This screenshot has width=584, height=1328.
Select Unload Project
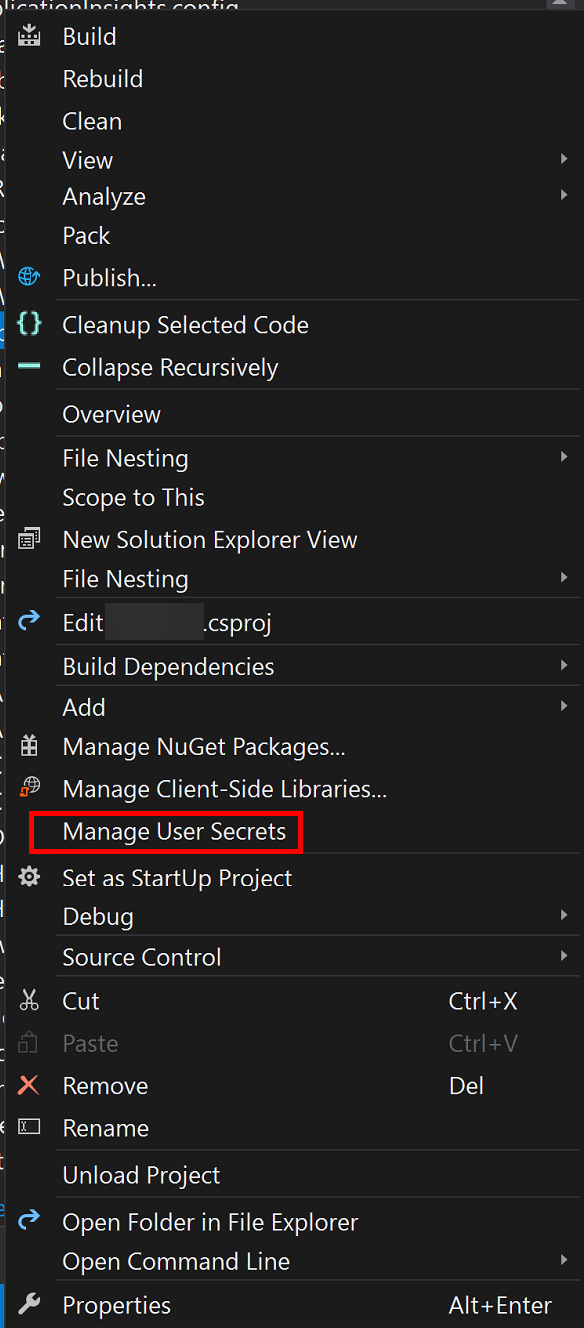pyautogui.click(x=140, y=1174)
